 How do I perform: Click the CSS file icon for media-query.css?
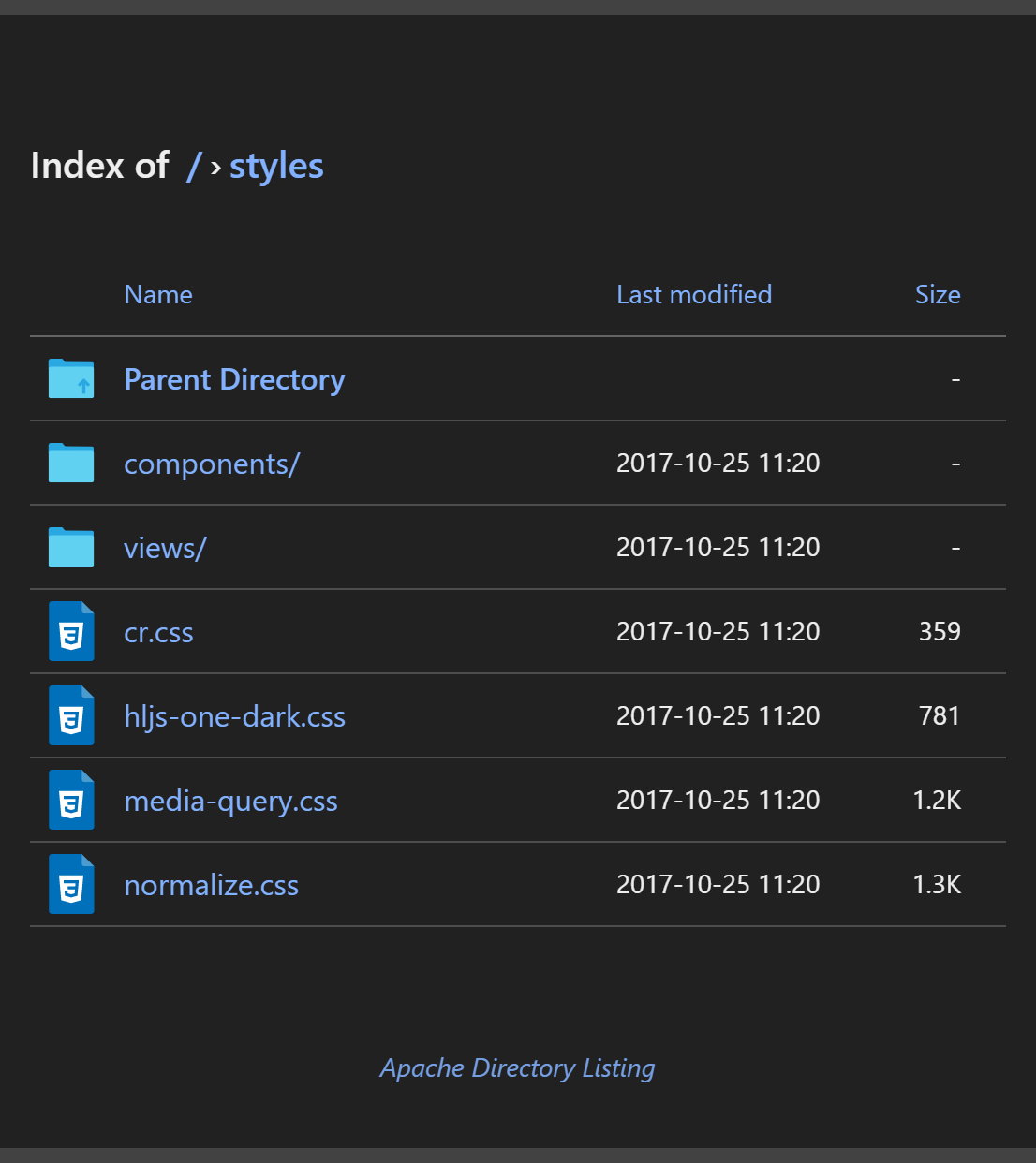(71, 800)
